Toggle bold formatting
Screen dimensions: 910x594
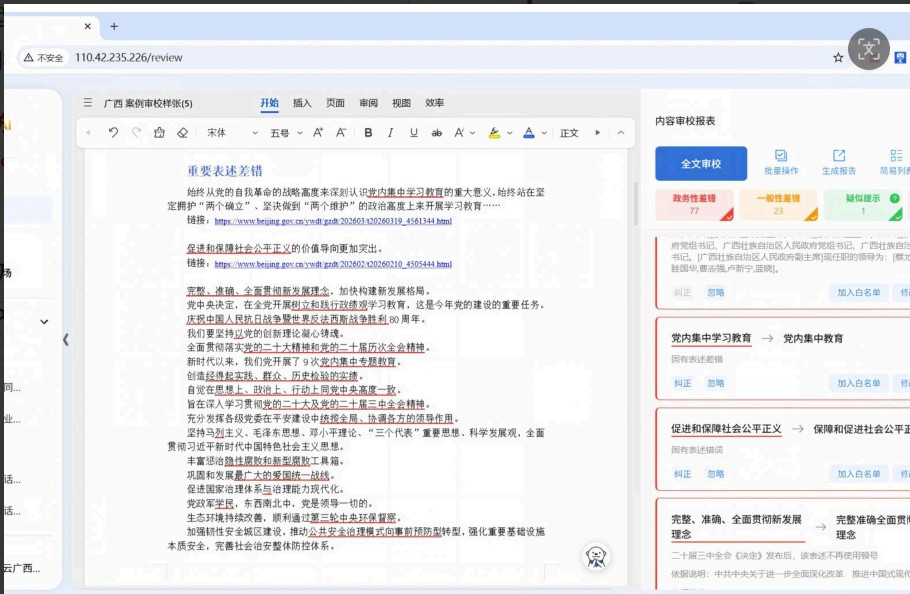pyautogui.click(x=368, y=133)
